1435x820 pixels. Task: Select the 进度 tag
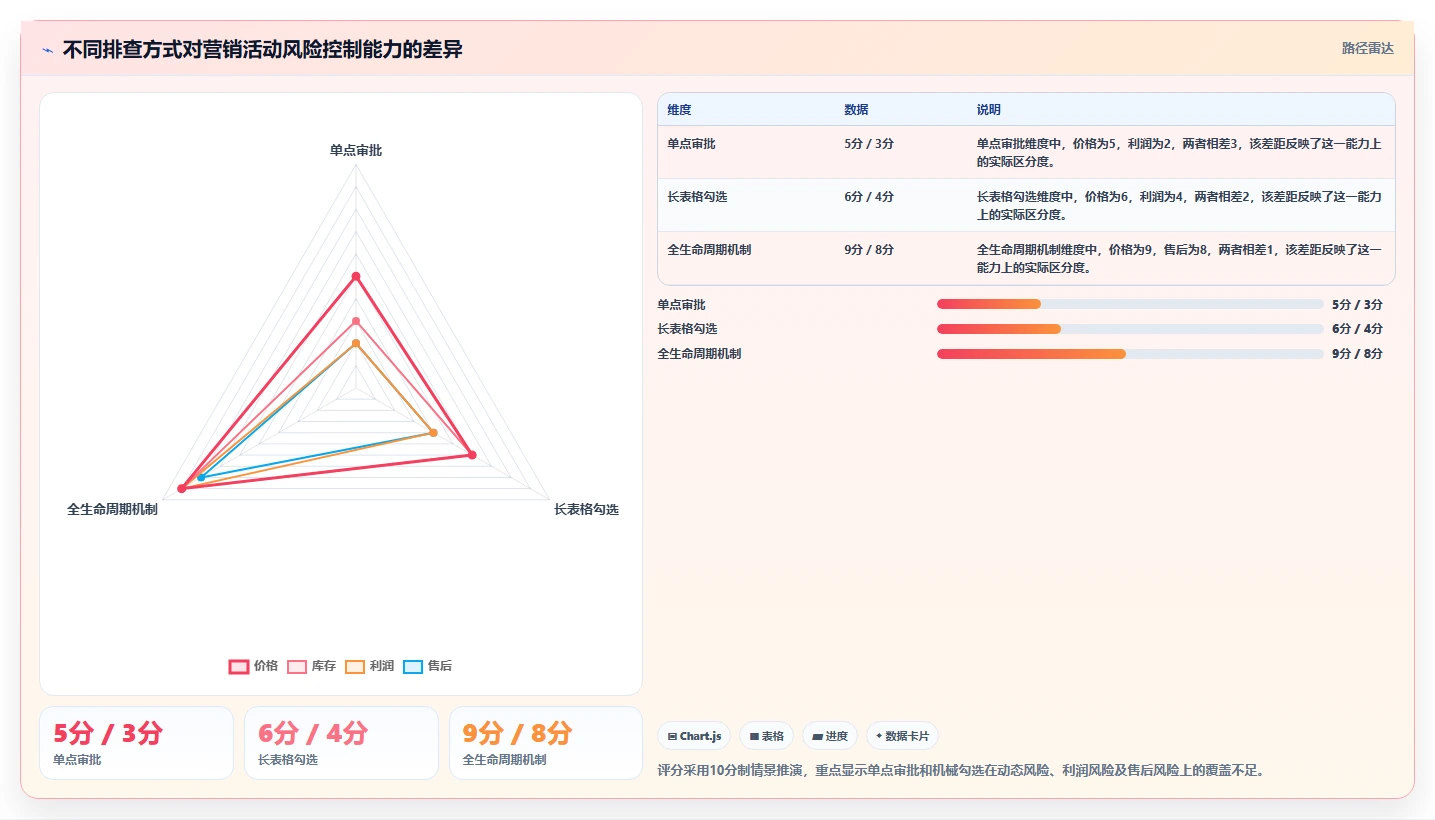click(830, 736)
